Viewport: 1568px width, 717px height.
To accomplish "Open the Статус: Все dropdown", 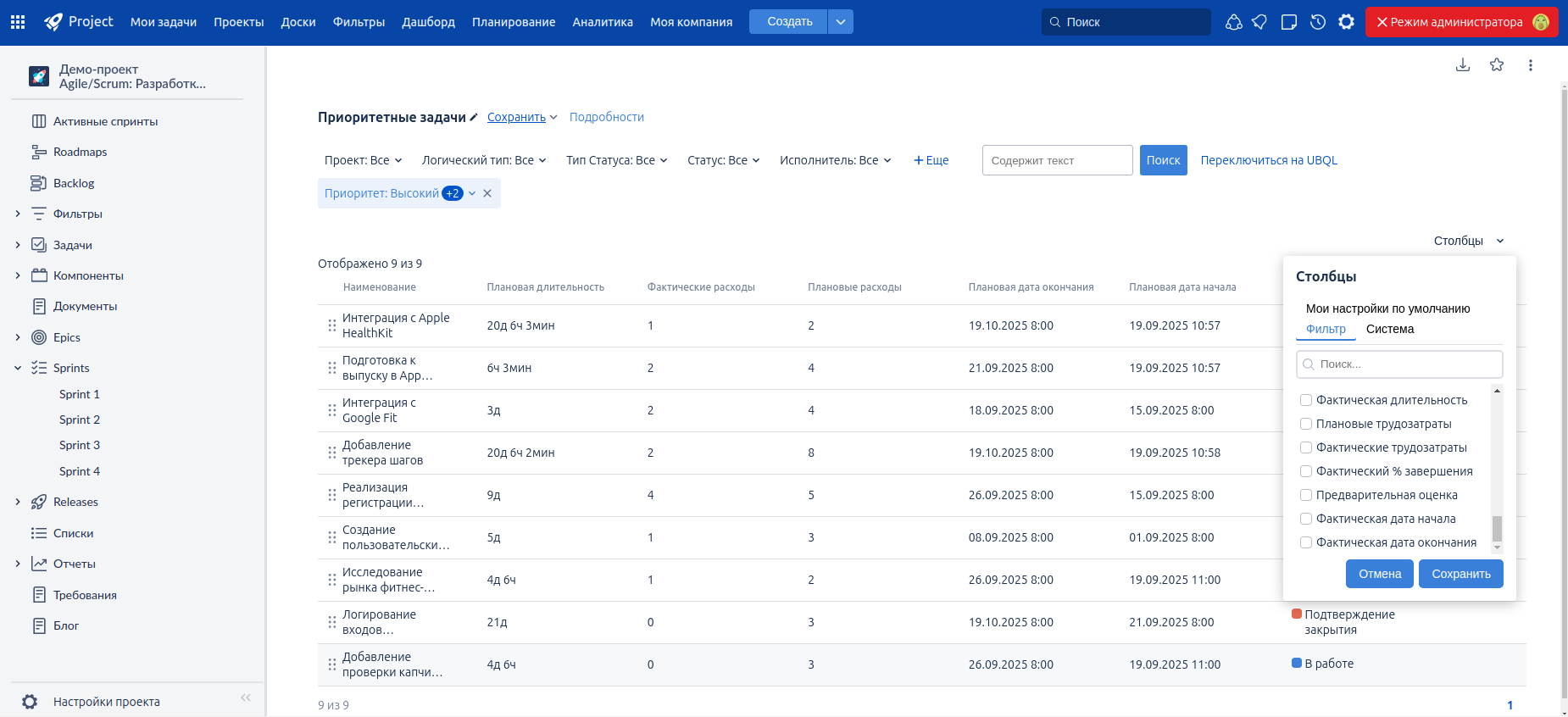I will click(x=723, y=160).
